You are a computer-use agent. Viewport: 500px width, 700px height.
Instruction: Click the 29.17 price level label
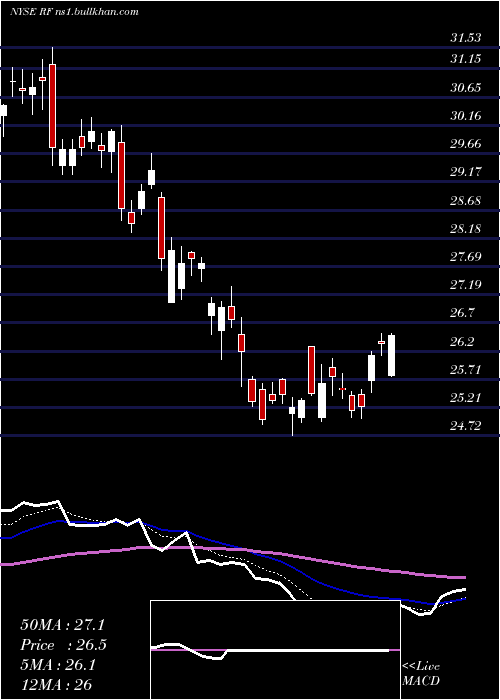[x=466, y=172]
